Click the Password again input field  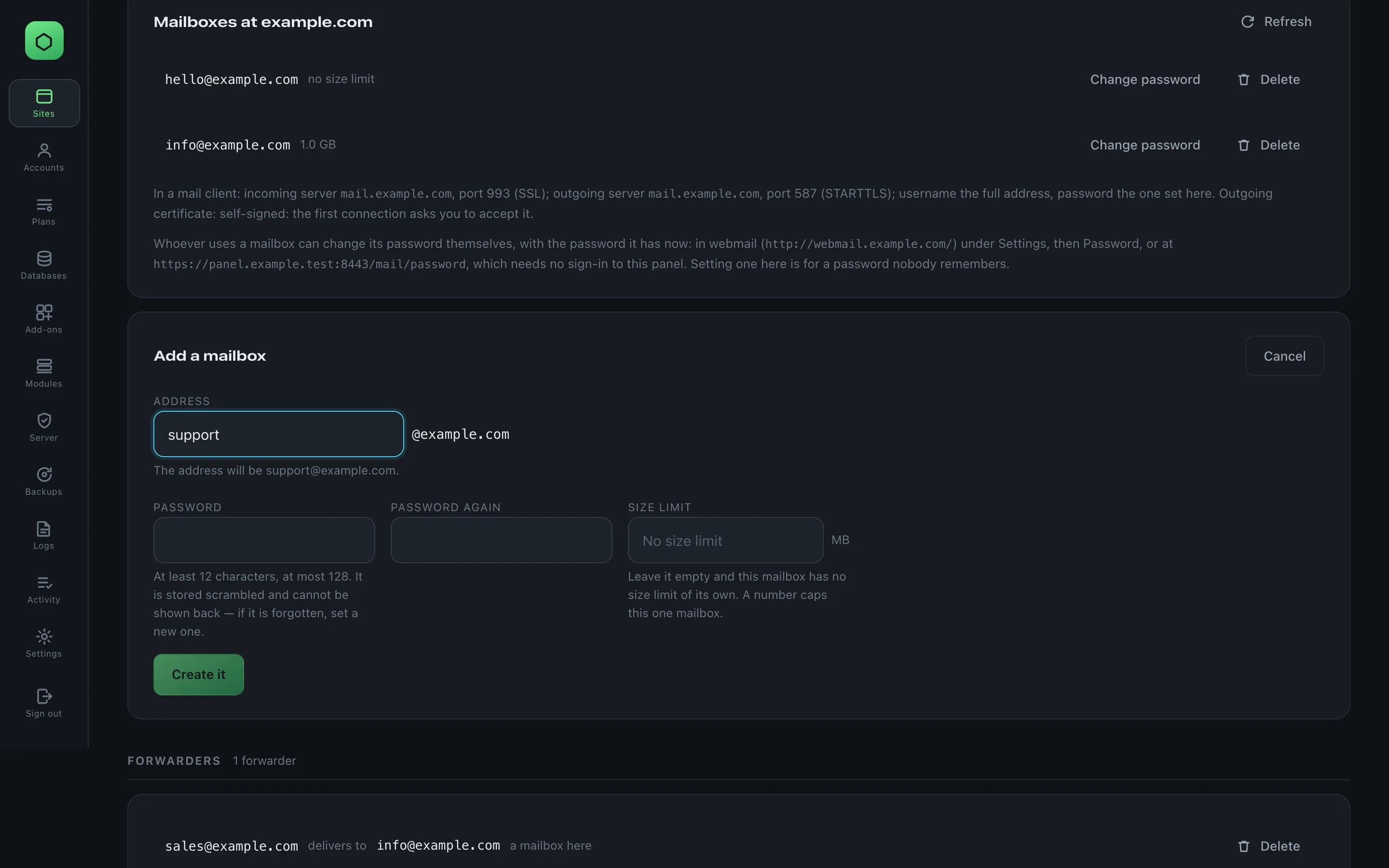coord(501,540)
